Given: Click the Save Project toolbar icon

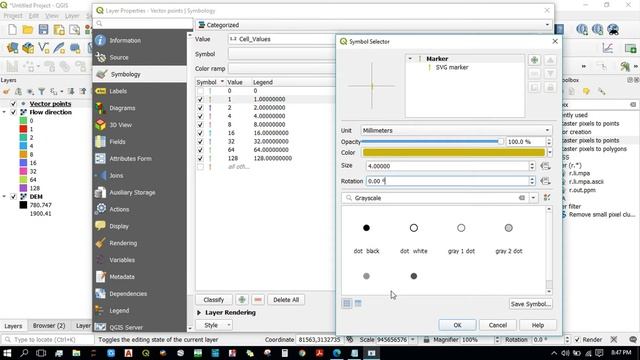Looking at the screenshot, I should click(x=43, y=29).
